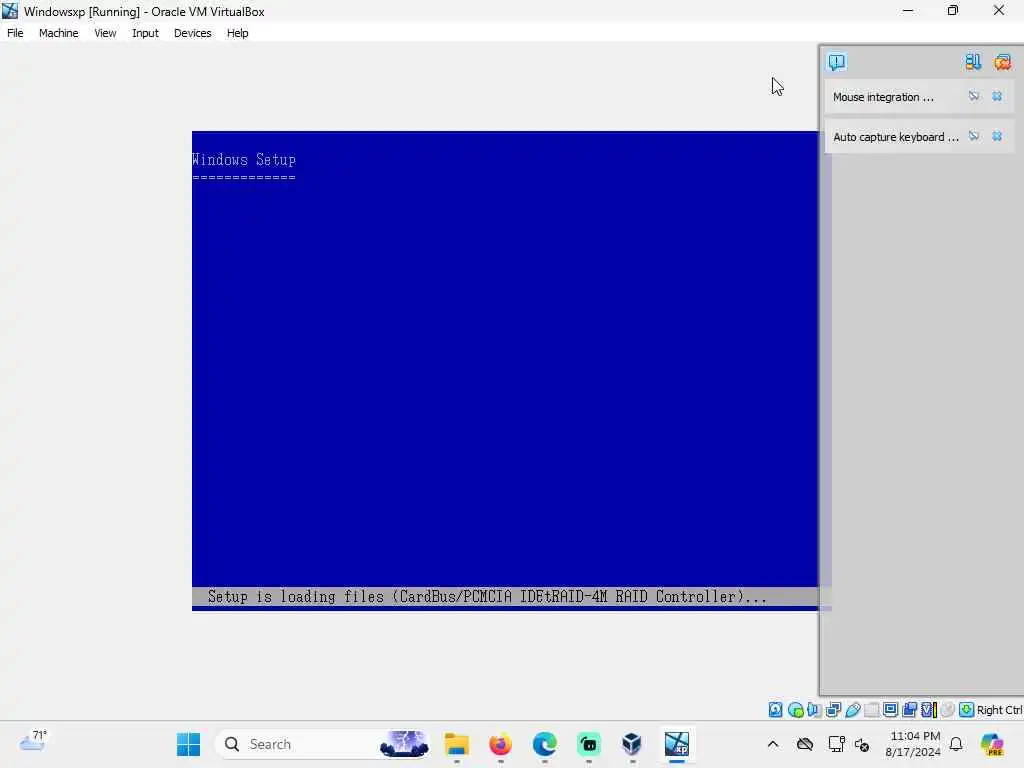Click the USB devices indicator

[x=852, y=710]
